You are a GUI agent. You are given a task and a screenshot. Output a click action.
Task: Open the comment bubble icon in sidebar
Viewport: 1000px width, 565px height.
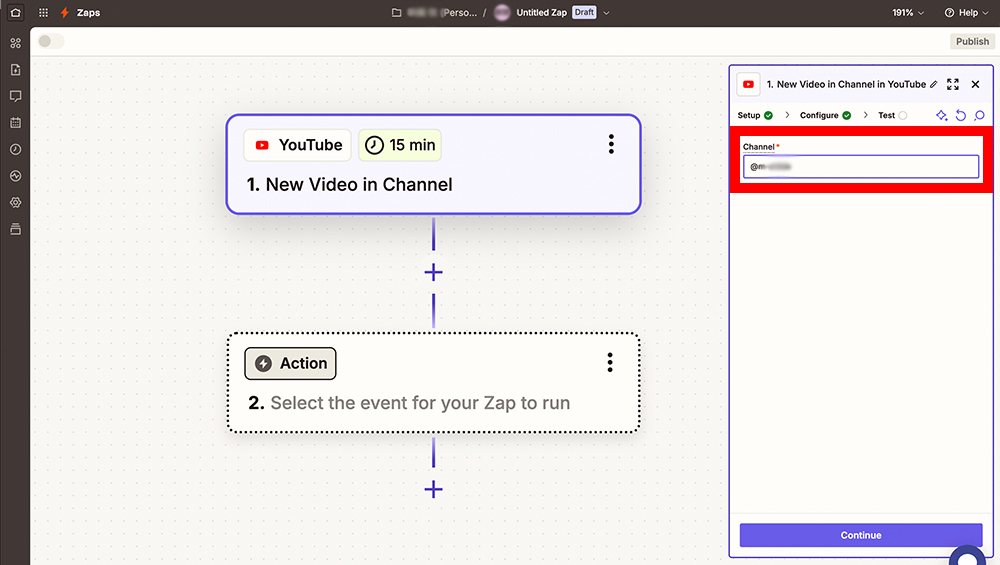pos(15,96)
